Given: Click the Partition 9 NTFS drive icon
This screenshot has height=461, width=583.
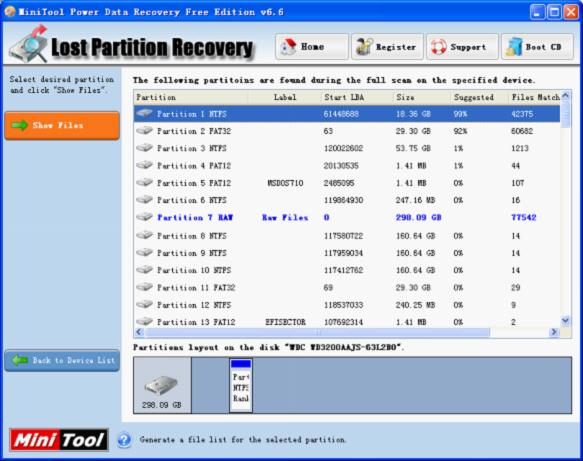Looking at the screenshot, I should [144, 252].
